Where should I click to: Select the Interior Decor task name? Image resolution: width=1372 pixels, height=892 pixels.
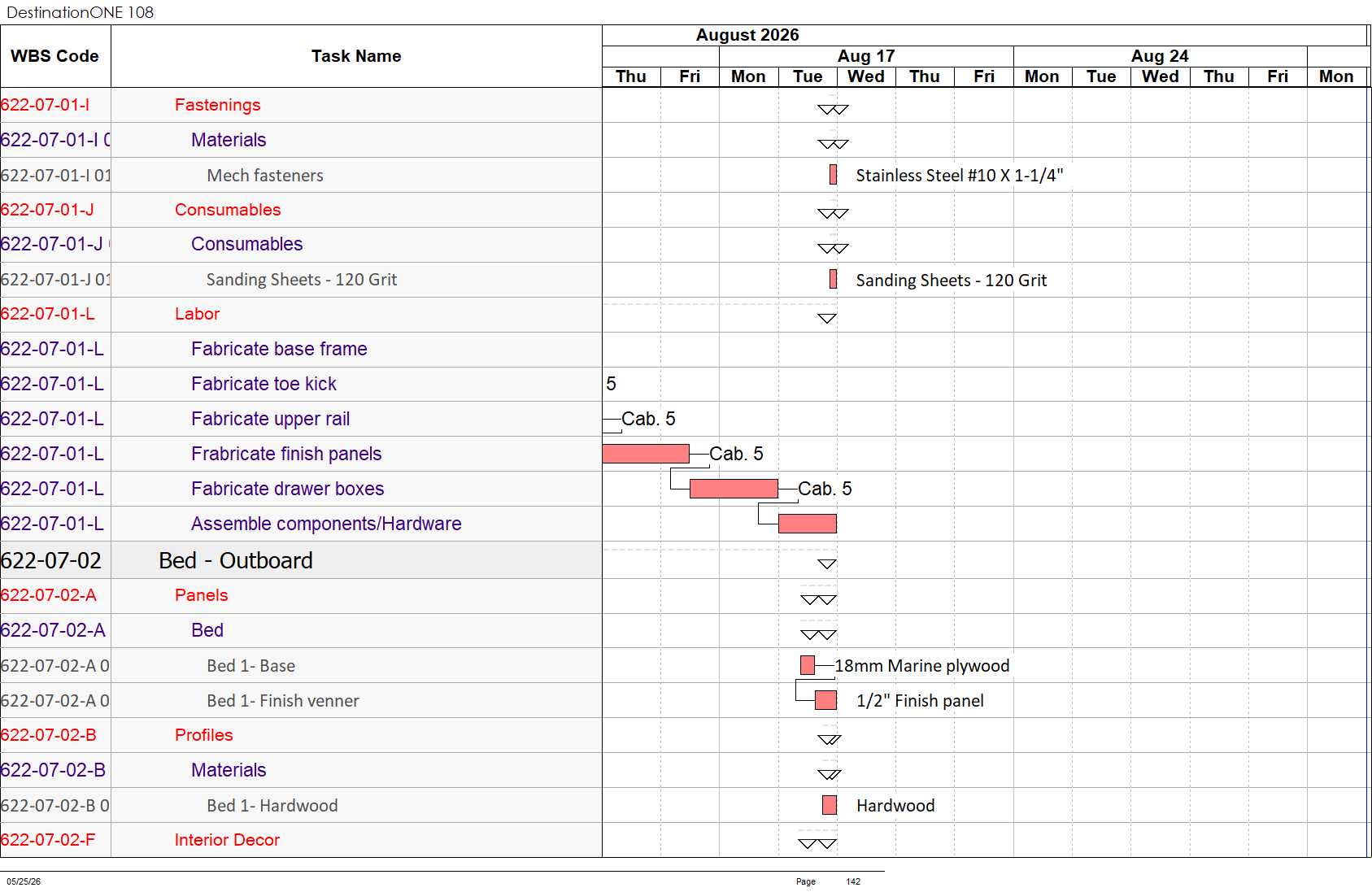click(227, 840)
